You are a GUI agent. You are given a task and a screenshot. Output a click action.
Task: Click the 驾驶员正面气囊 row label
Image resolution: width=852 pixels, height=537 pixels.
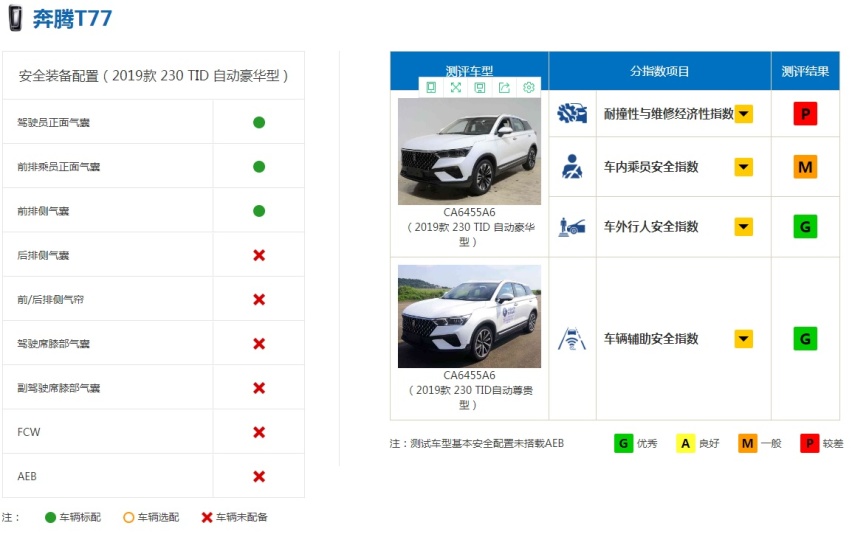pos(53,122)
